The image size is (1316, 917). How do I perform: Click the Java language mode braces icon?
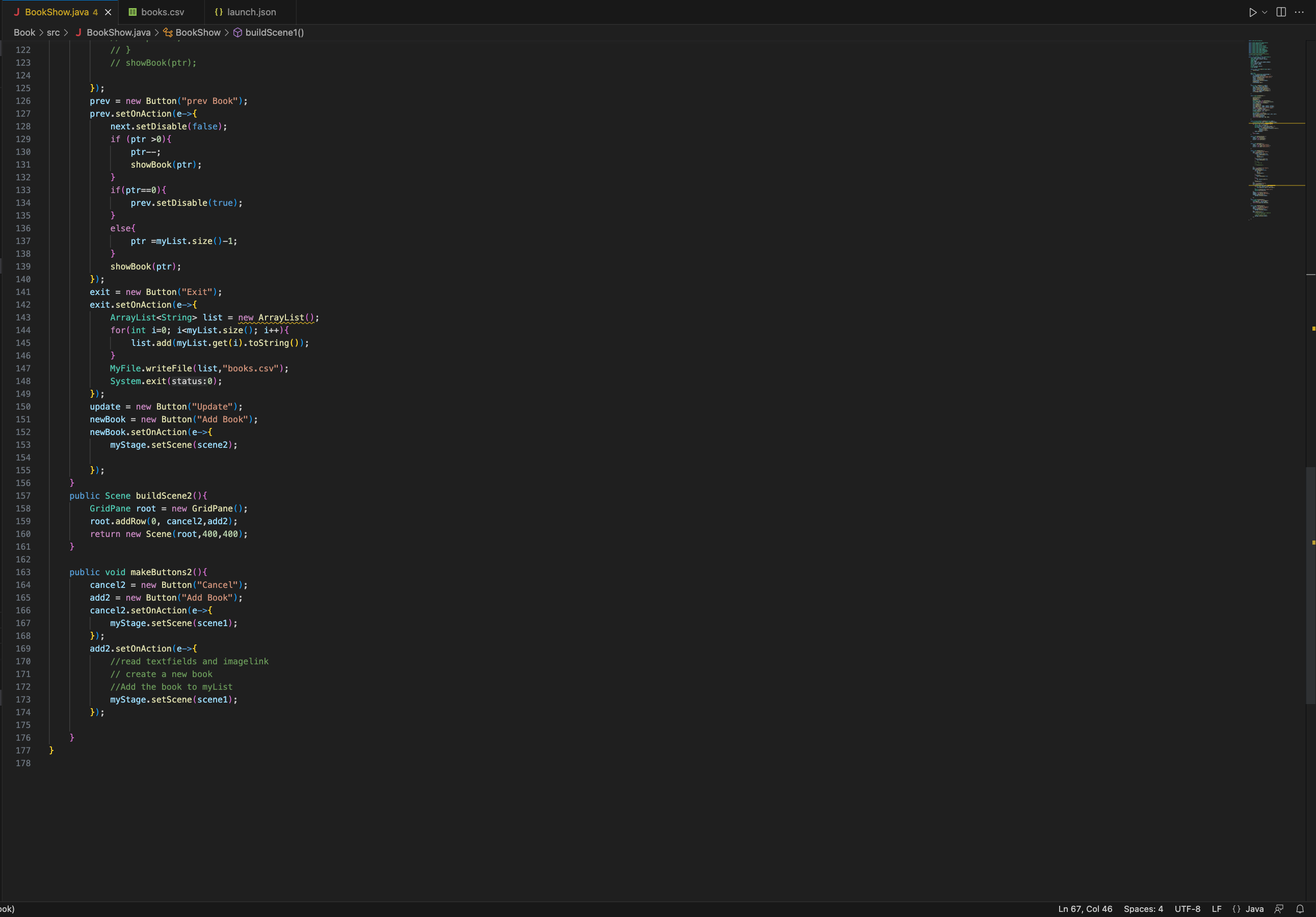tap(1236, 909)
